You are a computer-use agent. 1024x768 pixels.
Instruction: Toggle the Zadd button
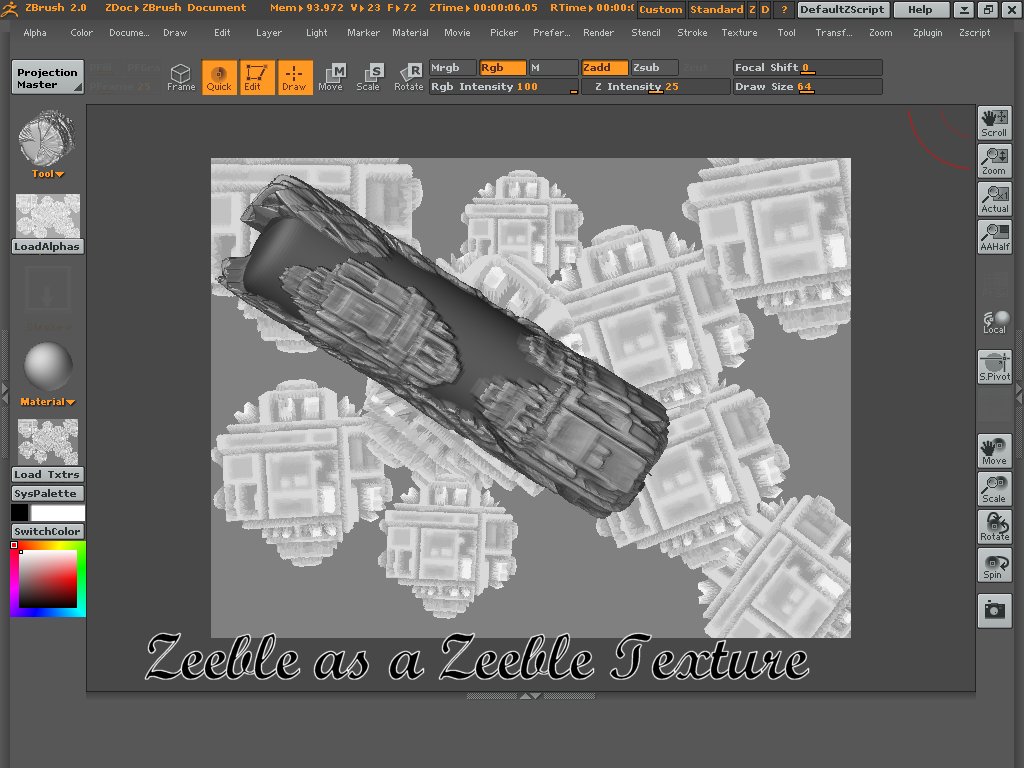tap(604, 68)
